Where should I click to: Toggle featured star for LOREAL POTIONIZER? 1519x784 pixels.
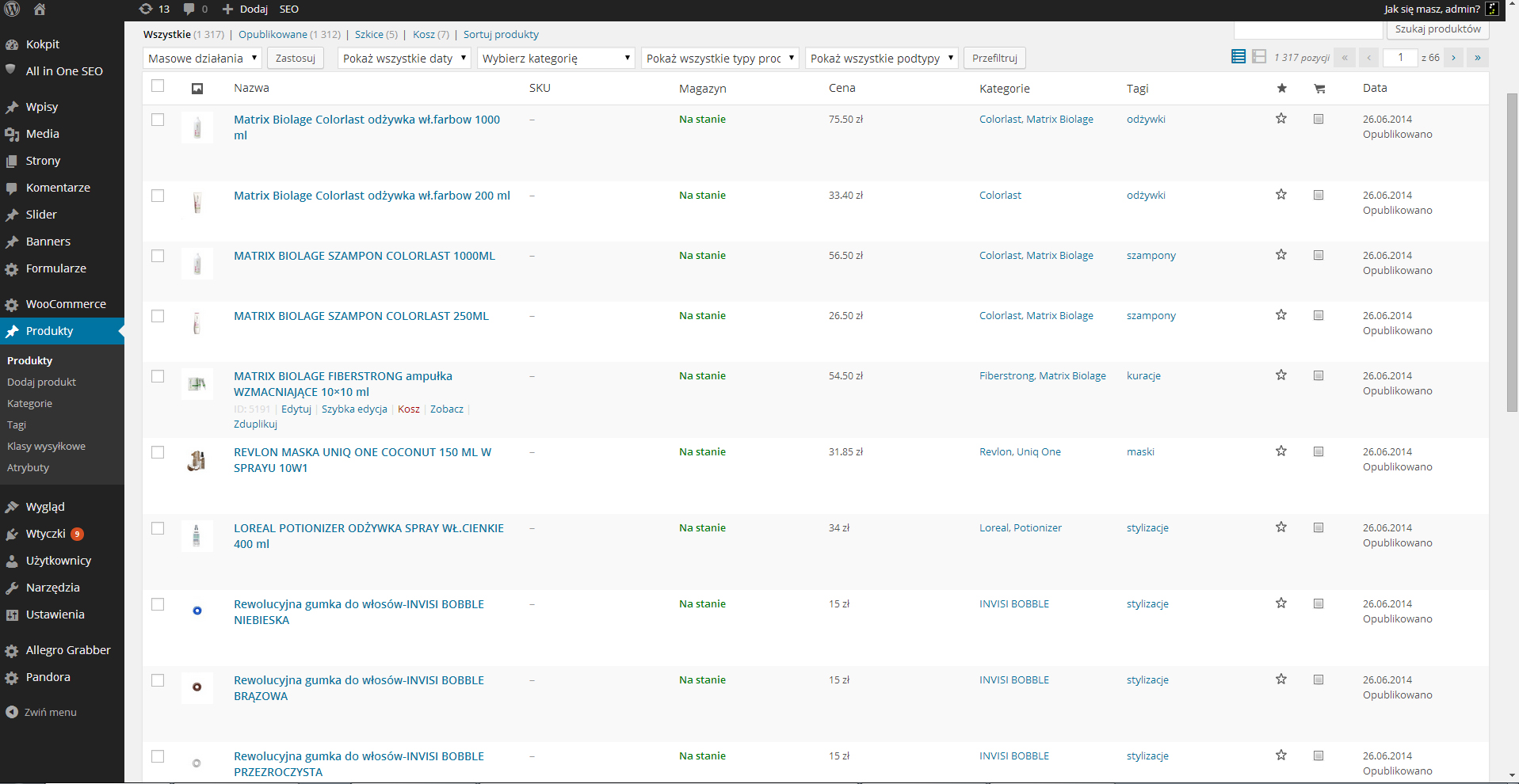[1281, 527]
